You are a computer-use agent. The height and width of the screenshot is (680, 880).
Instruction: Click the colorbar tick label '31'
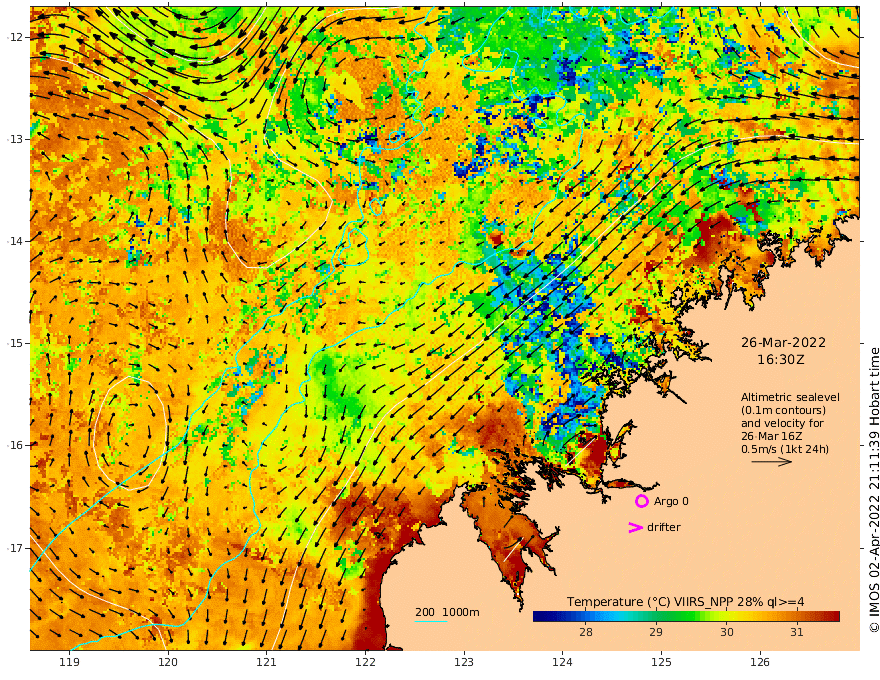click(x=797, y=632)
